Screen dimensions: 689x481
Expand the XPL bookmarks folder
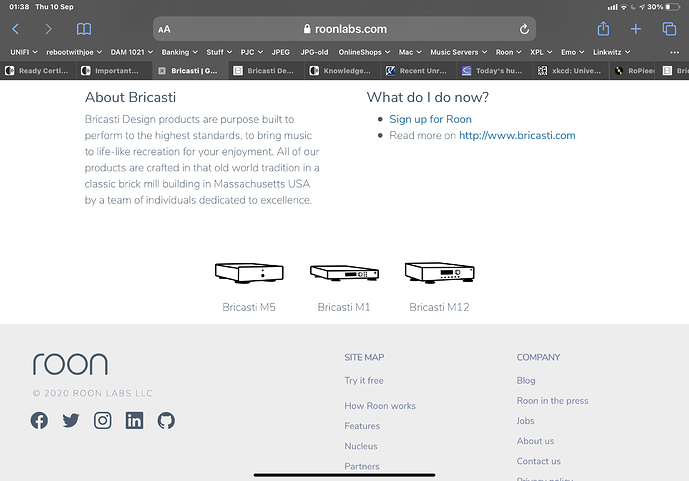tap(541, 52)
